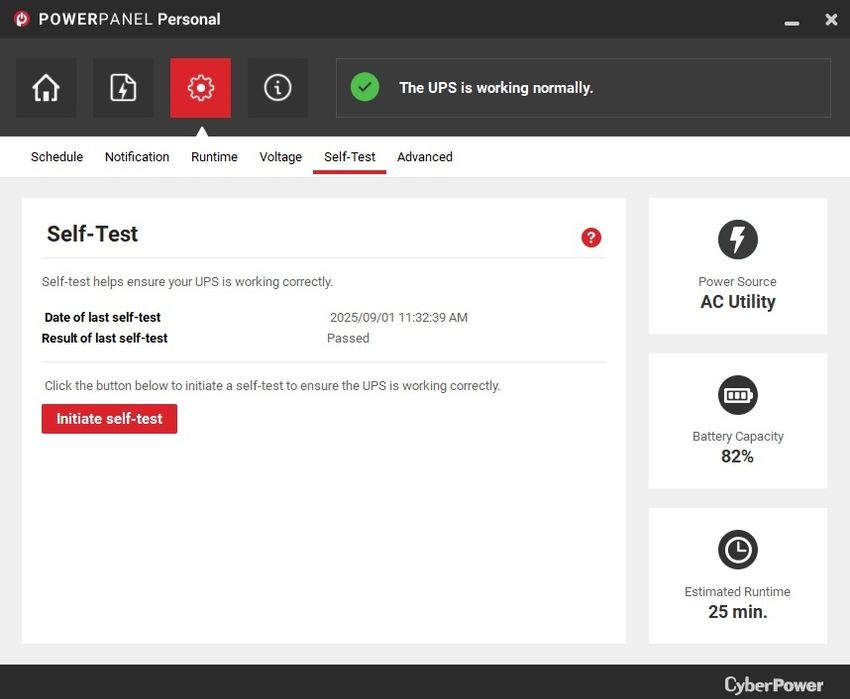Select the red Settings gear icon
This screenshot has height=699, width=850.
point(201,88)
